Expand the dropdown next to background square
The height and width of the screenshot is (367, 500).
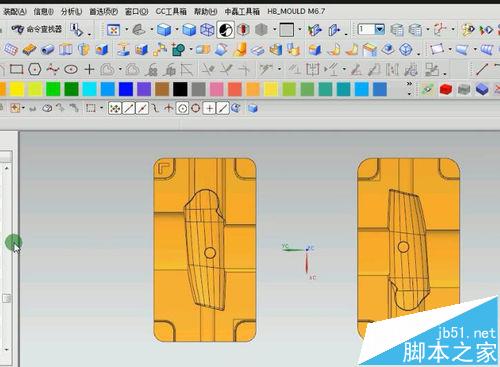pyautogui.click(x=299, y=30)
